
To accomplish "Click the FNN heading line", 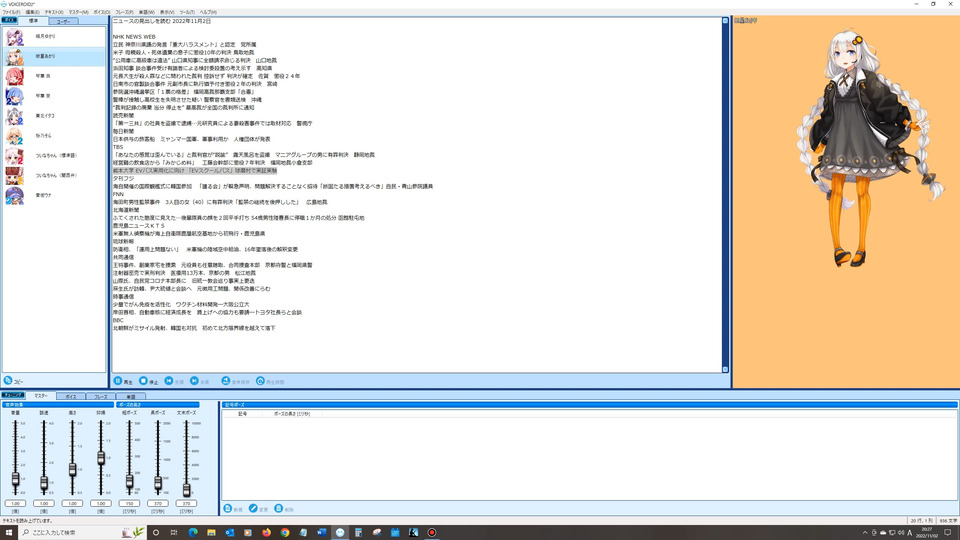I will (x=118, y=194).
